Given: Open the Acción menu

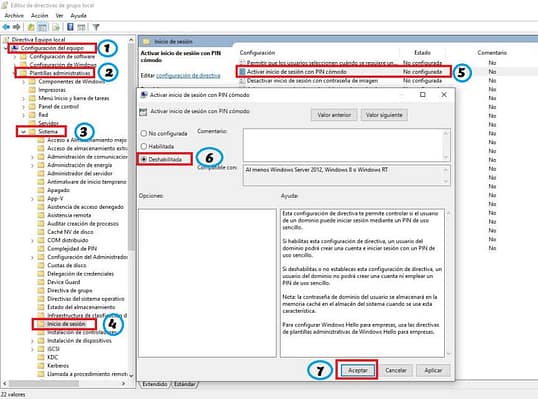Looking at the screenshot, I should click(39, 15).
